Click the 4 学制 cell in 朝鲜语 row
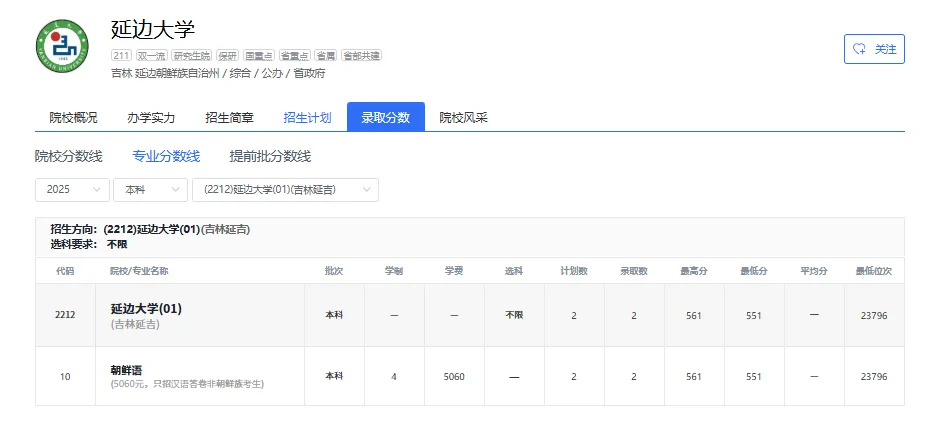 point(394,377)
